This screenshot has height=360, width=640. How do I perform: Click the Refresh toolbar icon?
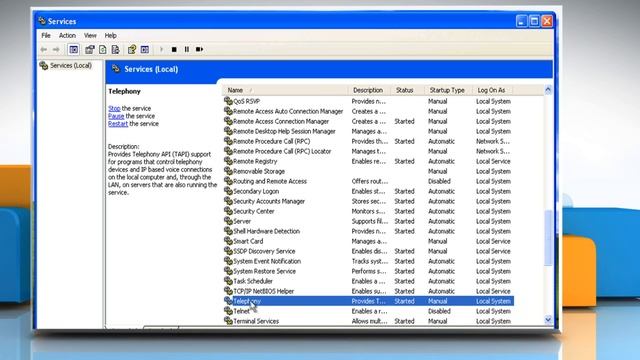pyautogui.click(x=103, y=49)
